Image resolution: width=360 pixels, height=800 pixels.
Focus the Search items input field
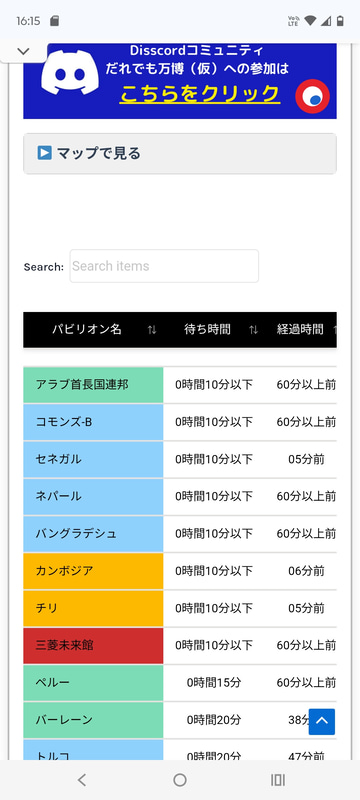pyautogui.click(x=164, y=266)
